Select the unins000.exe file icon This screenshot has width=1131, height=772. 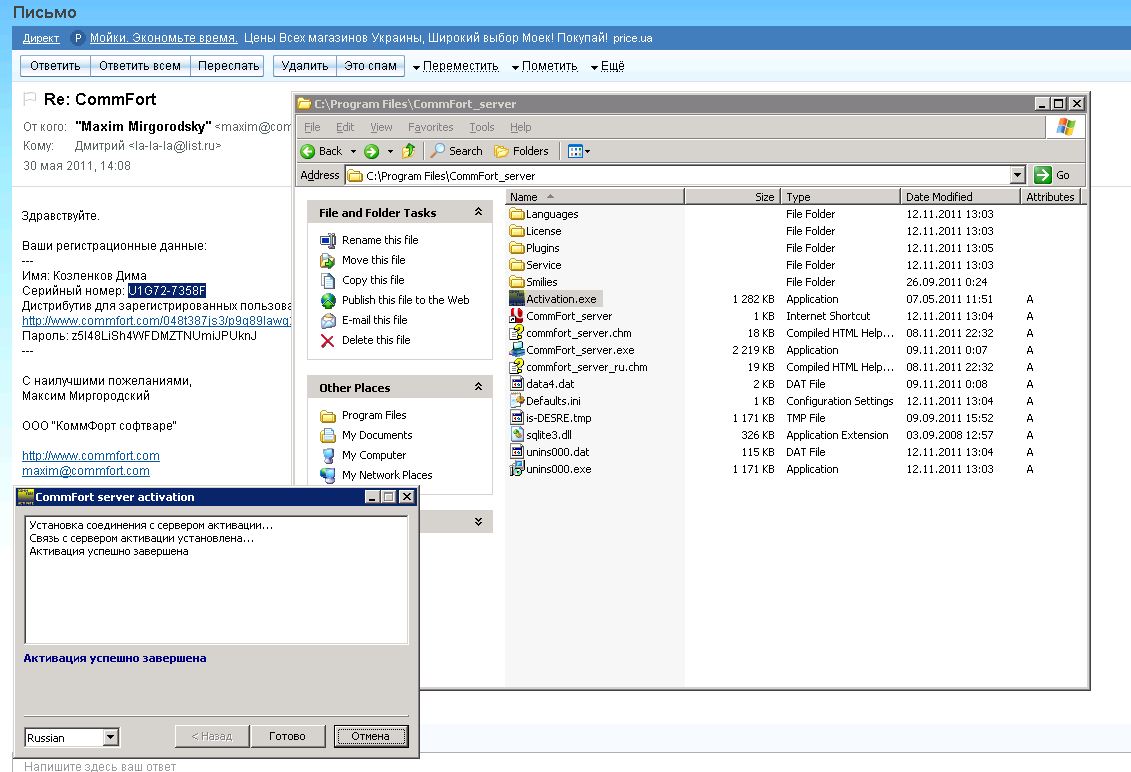pyautogui.click(x=516, y=469)
